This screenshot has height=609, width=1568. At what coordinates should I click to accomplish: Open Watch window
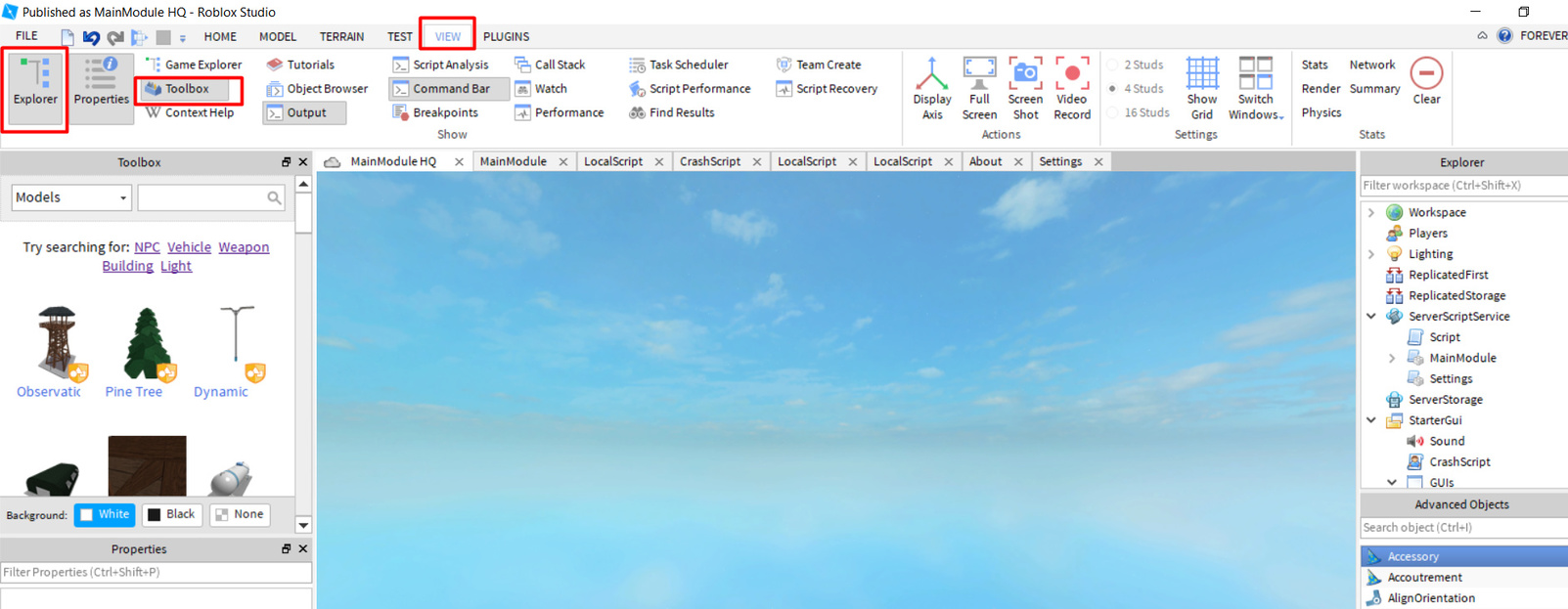(x=541, y=89)
